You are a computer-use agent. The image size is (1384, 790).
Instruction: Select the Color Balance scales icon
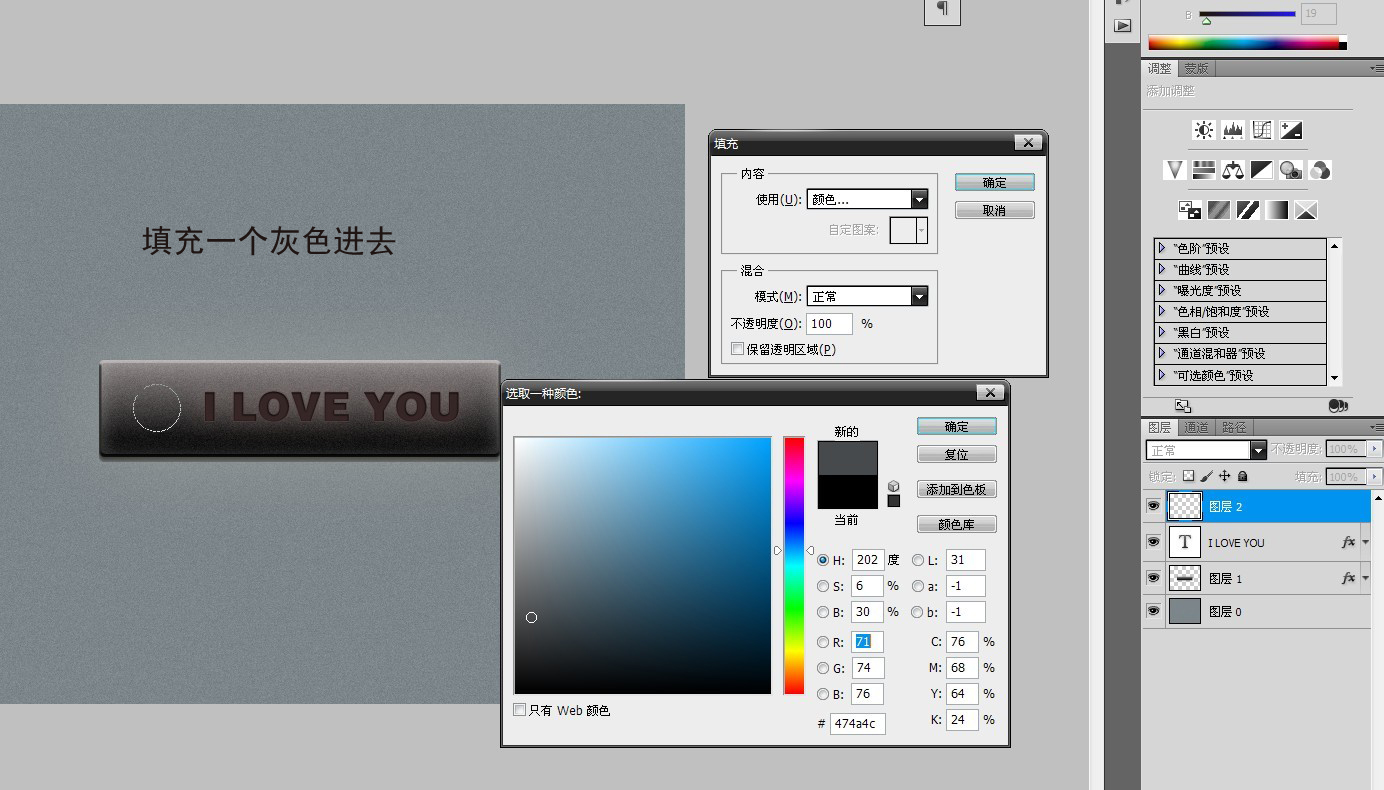pos(1233,170)
